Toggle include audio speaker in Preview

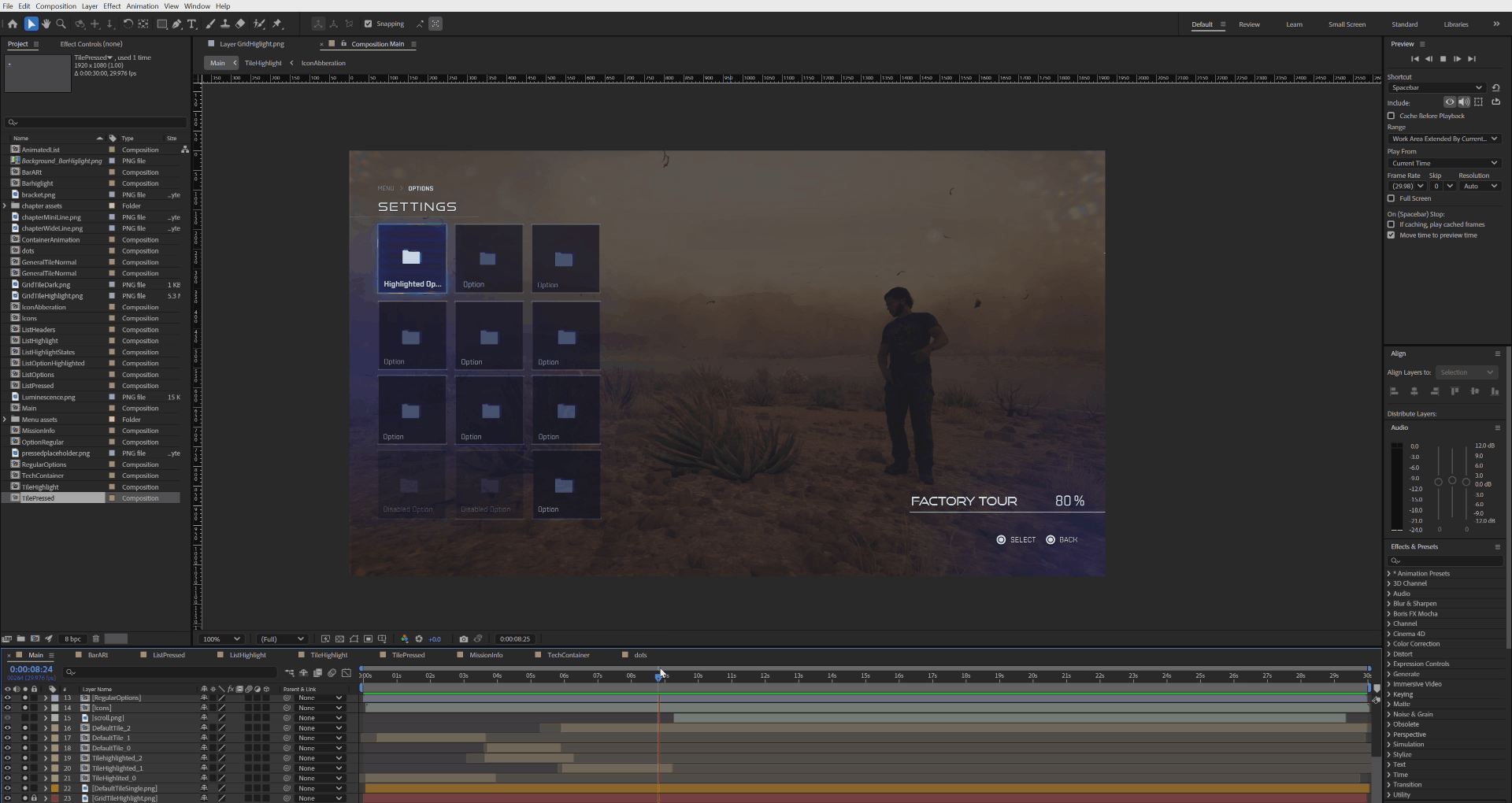pos(1463,102)
